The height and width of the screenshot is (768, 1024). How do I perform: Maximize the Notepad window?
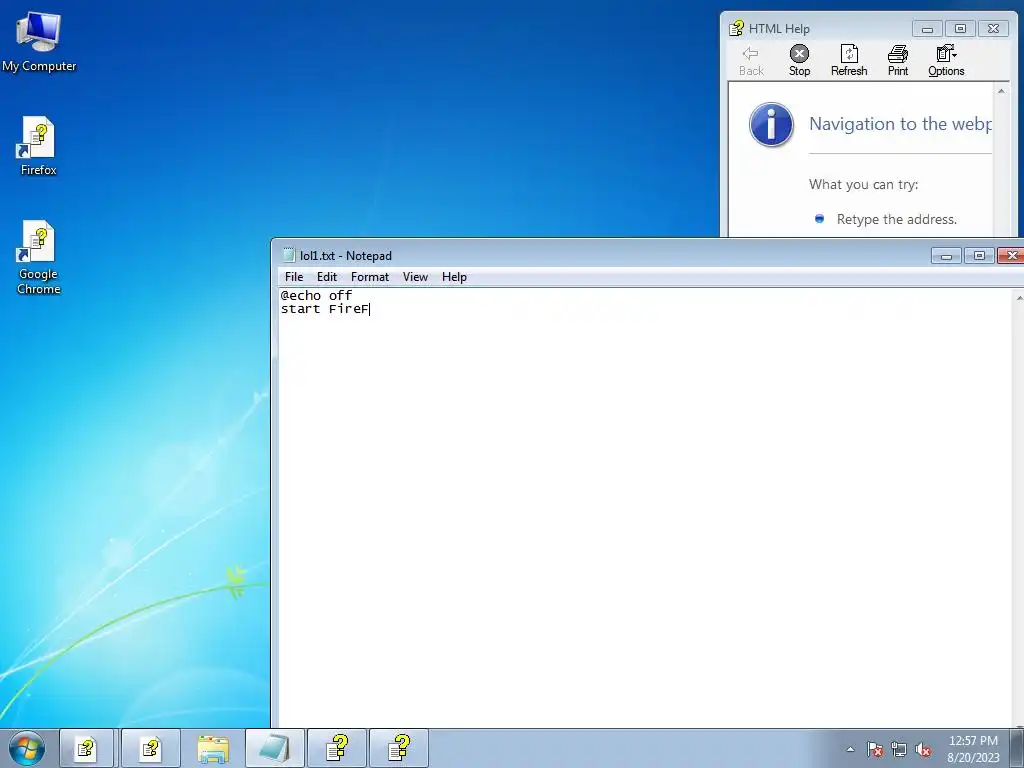pyautogui.click(x=979, y=255)
